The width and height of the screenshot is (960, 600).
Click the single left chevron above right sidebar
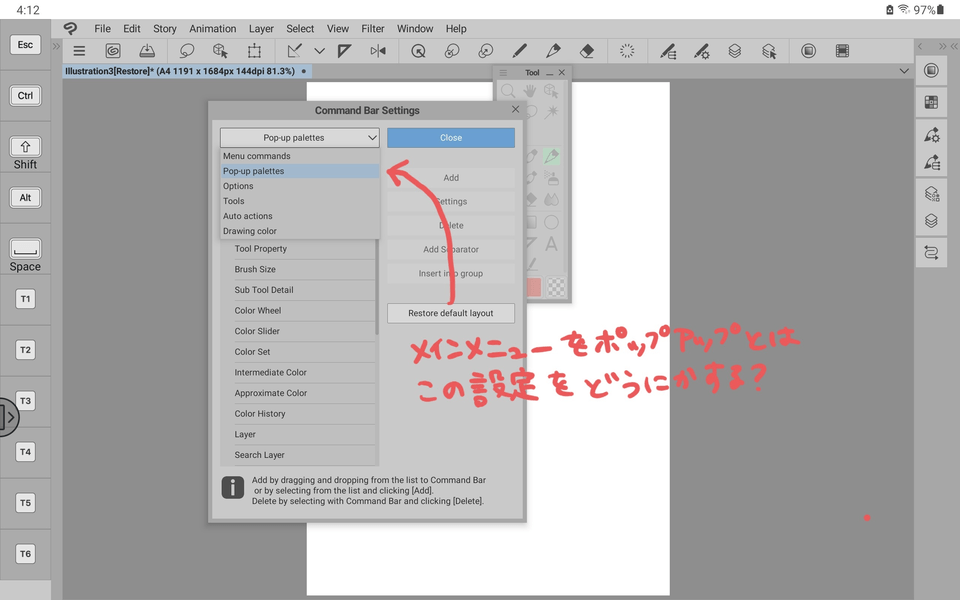point(920,46)
